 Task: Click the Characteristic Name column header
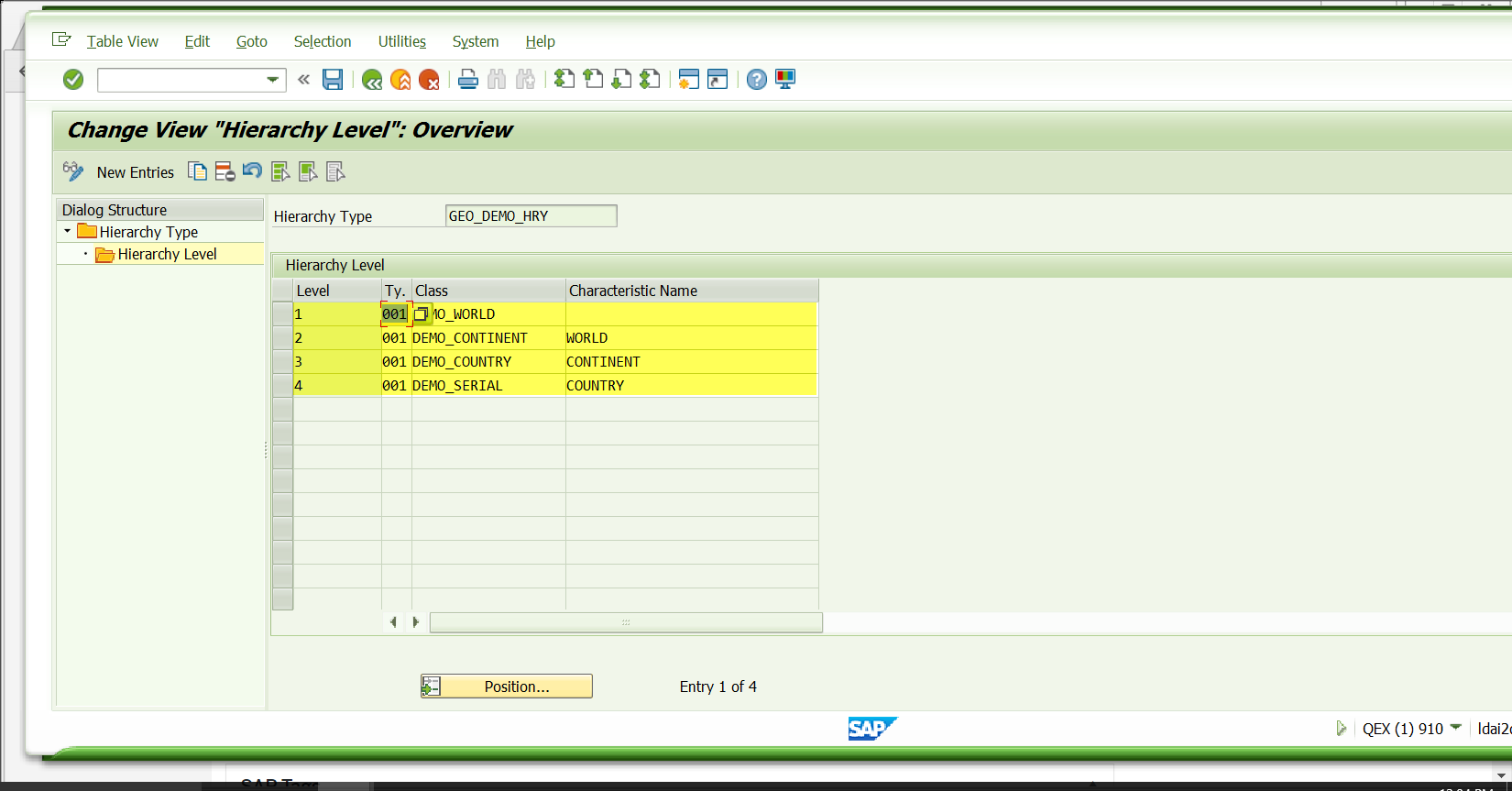tap(692, 291)
